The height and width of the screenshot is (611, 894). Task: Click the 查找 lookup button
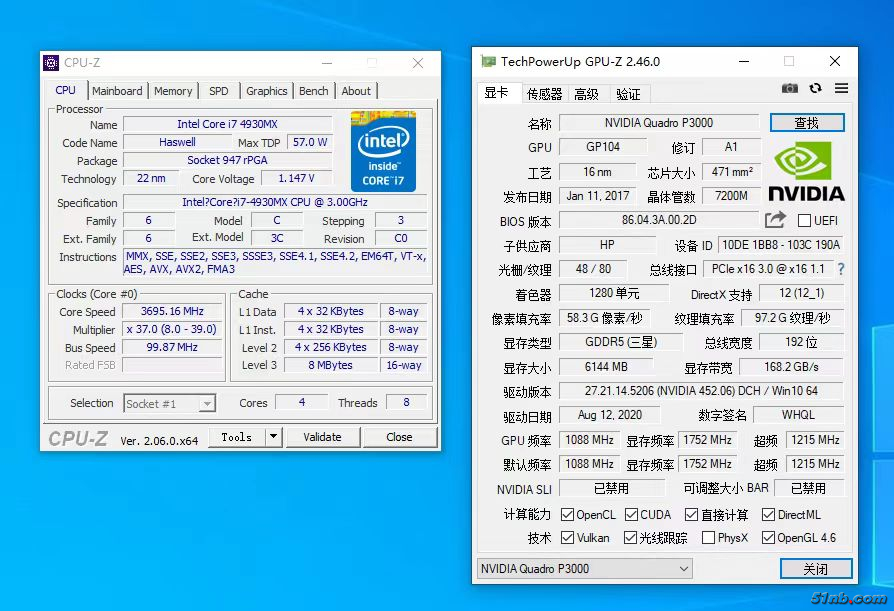click(807, 123)
